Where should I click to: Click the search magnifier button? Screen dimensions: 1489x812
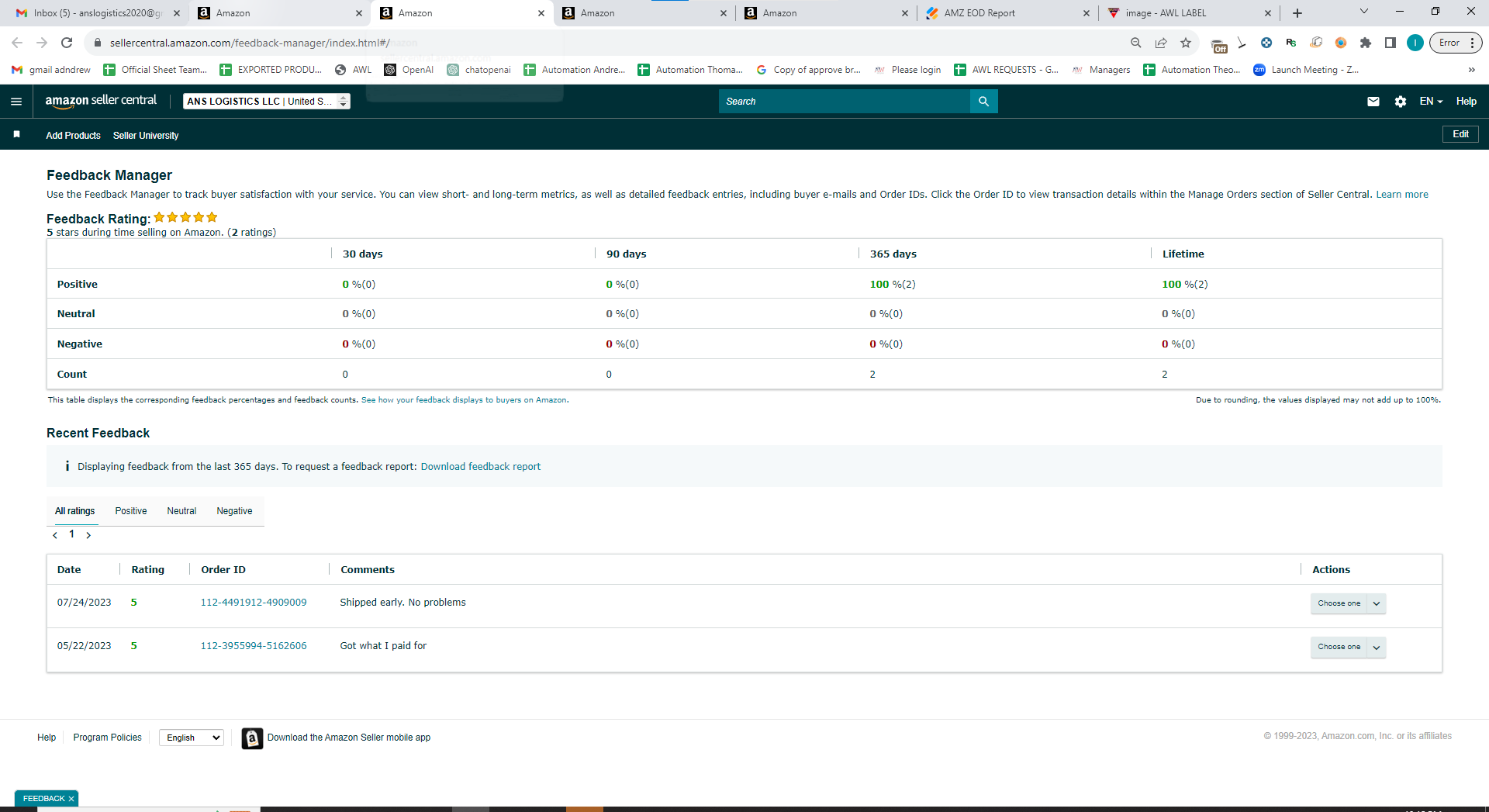click(x=983, y=102)
